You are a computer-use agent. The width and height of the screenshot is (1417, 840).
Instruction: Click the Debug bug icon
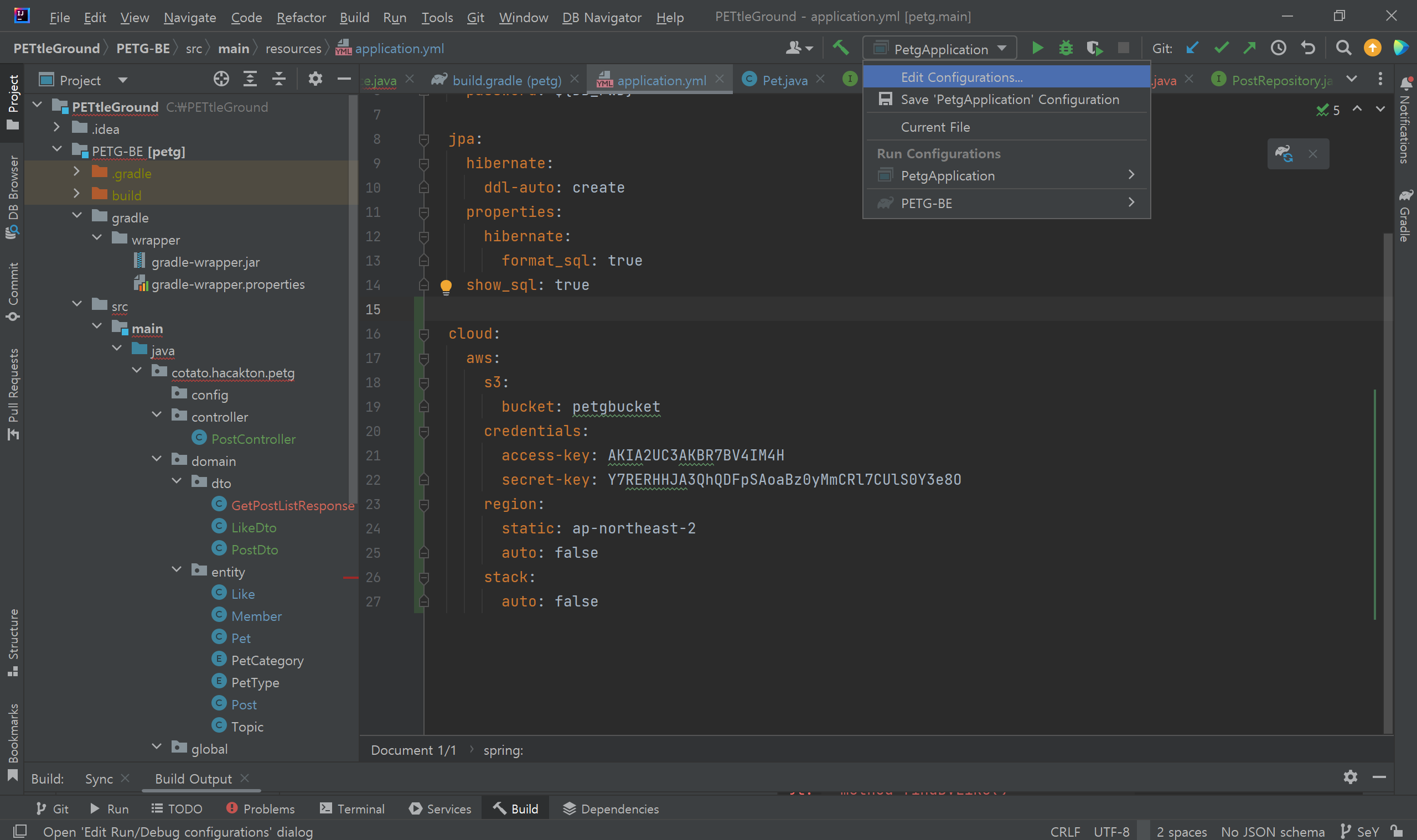1066,49
